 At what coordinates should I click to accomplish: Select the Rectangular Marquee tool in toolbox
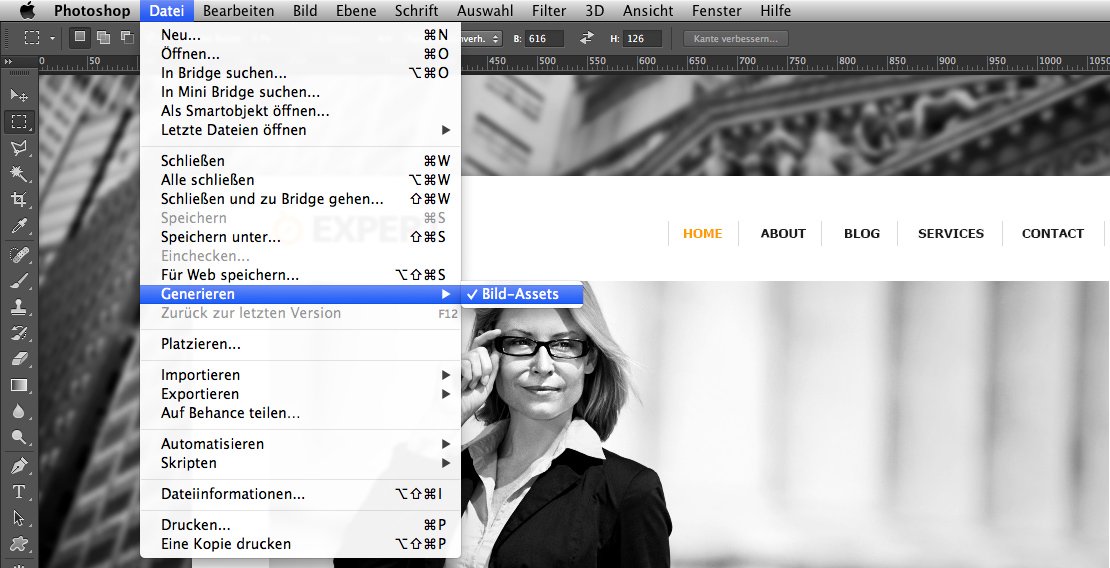click(x=18, y=122)
